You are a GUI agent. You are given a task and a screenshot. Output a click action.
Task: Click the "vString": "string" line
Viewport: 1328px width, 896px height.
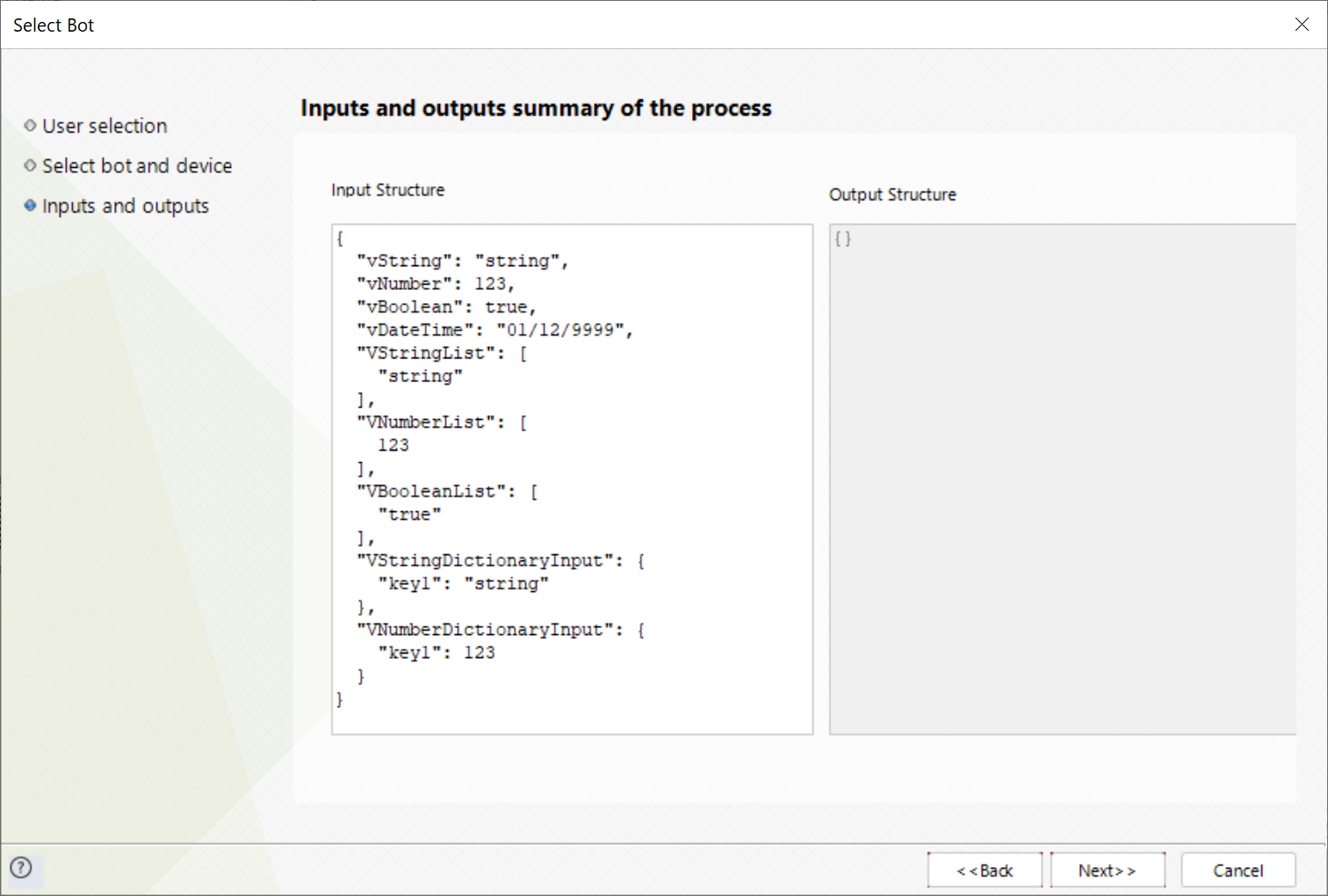point(462,261)
